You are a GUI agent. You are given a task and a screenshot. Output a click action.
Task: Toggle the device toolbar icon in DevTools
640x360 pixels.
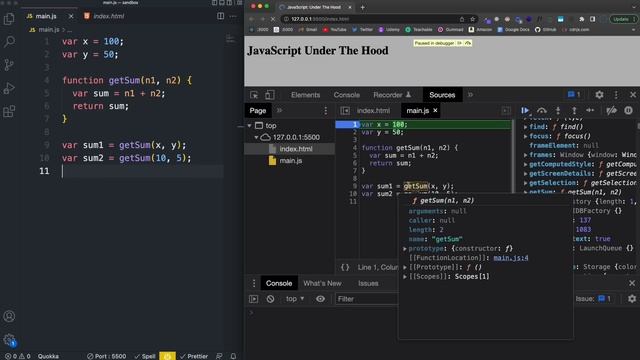click(x=269, y=95)
